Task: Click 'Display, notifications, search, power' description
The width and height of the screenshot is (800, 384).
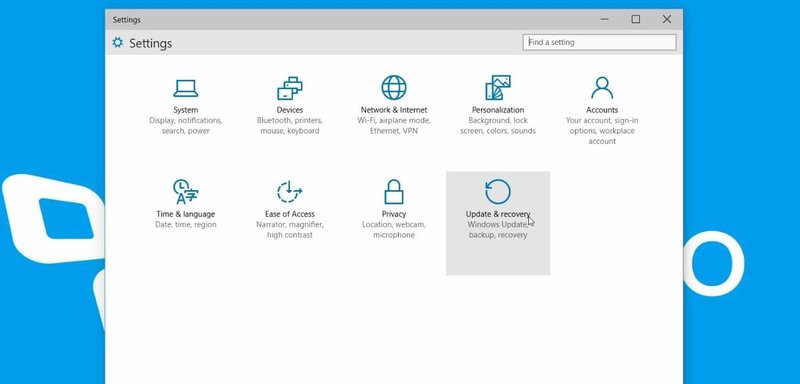Action: [x=186, y=126]
